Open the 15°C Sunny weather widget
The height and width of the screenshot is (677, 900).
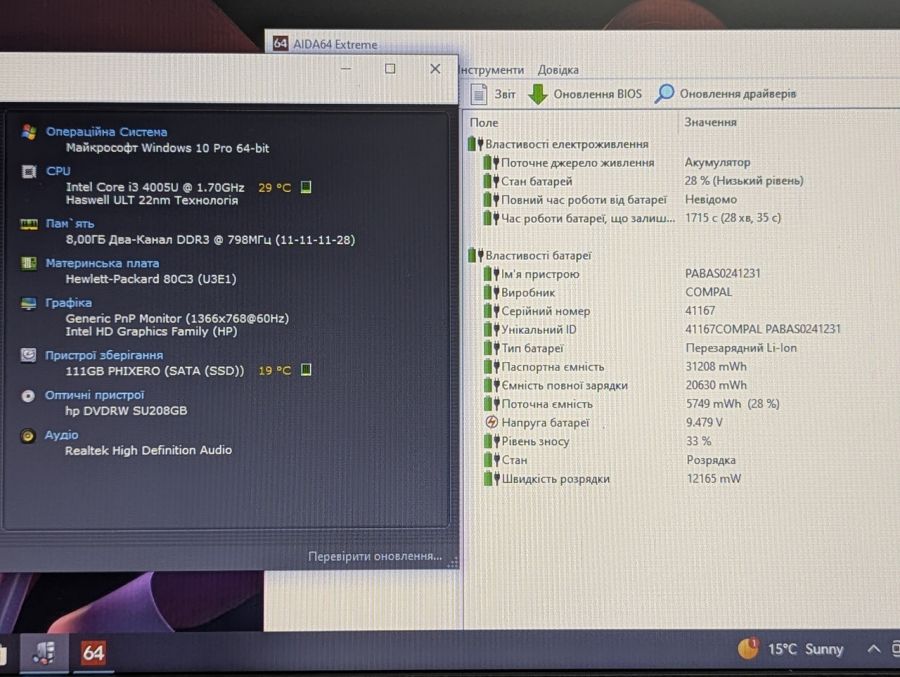click(x=790, y=649)
